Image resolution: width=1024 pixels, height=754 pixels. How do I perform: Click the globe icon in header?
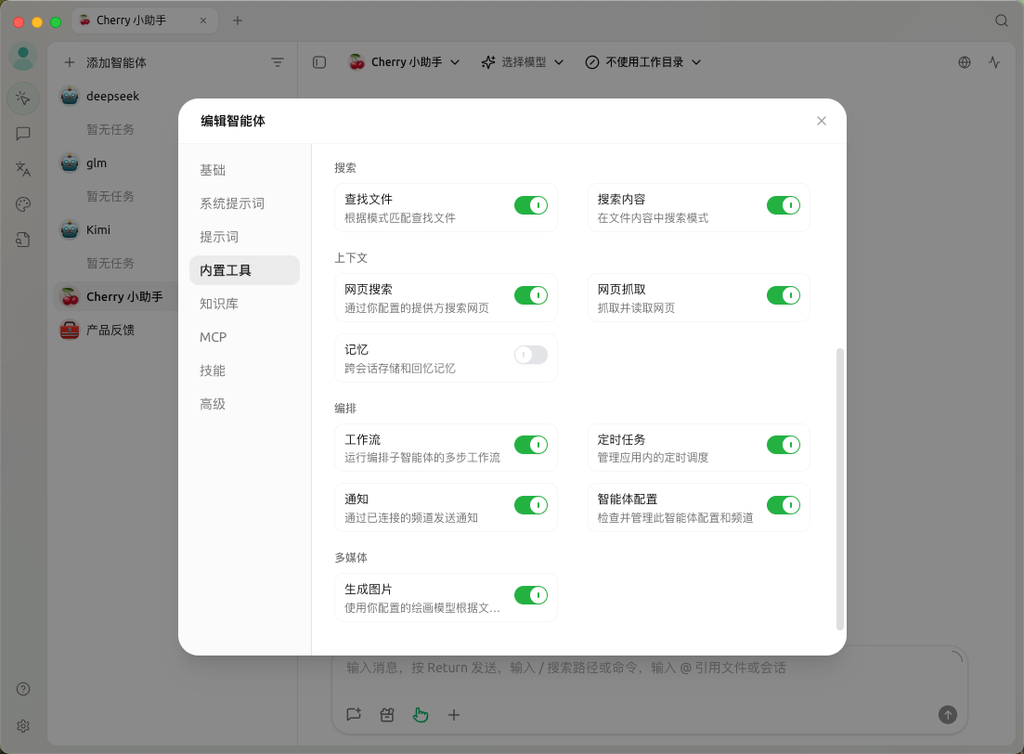coord(965,63)
